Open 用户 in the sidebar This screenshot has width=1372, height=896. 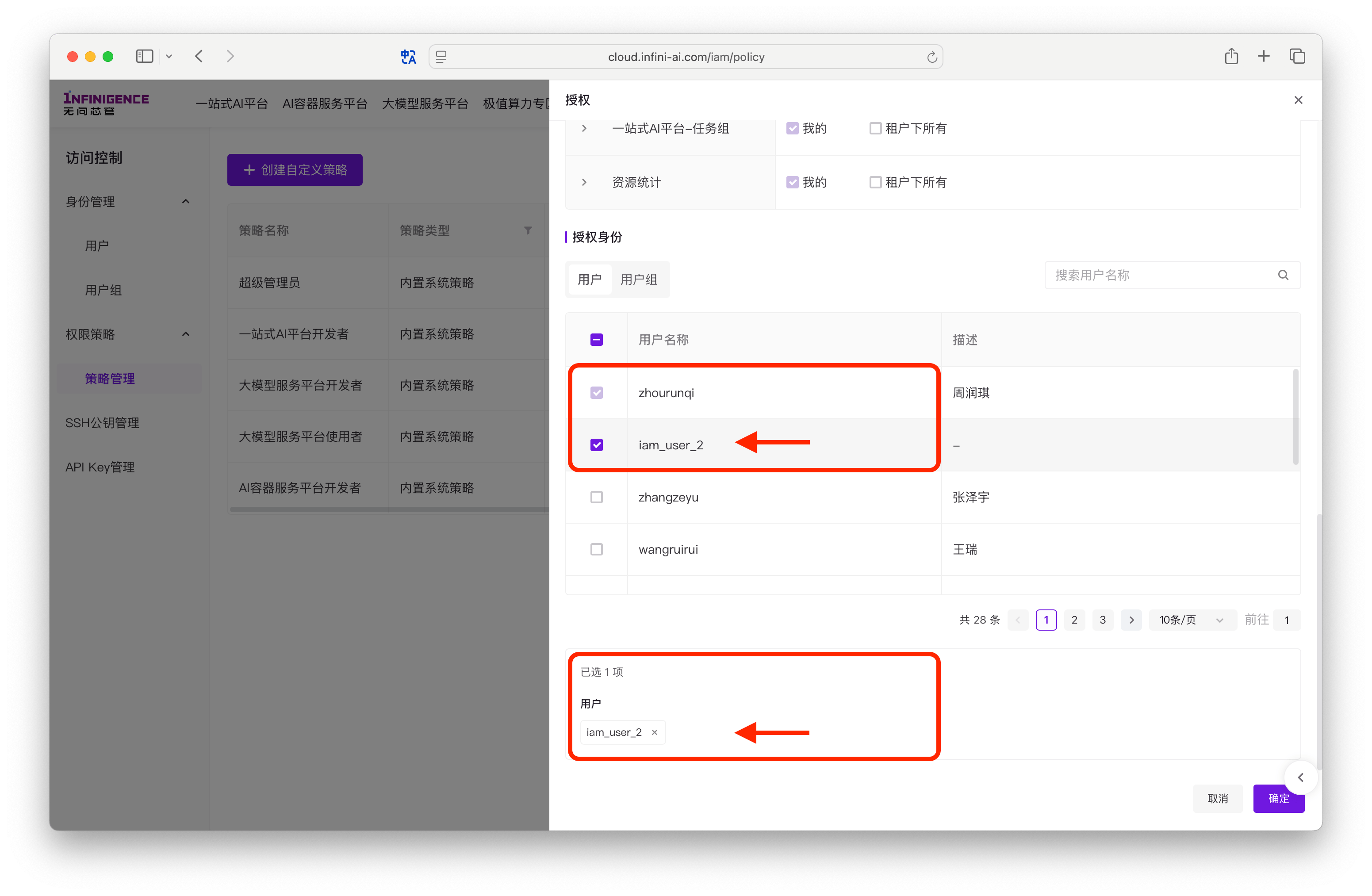[97, 246]
